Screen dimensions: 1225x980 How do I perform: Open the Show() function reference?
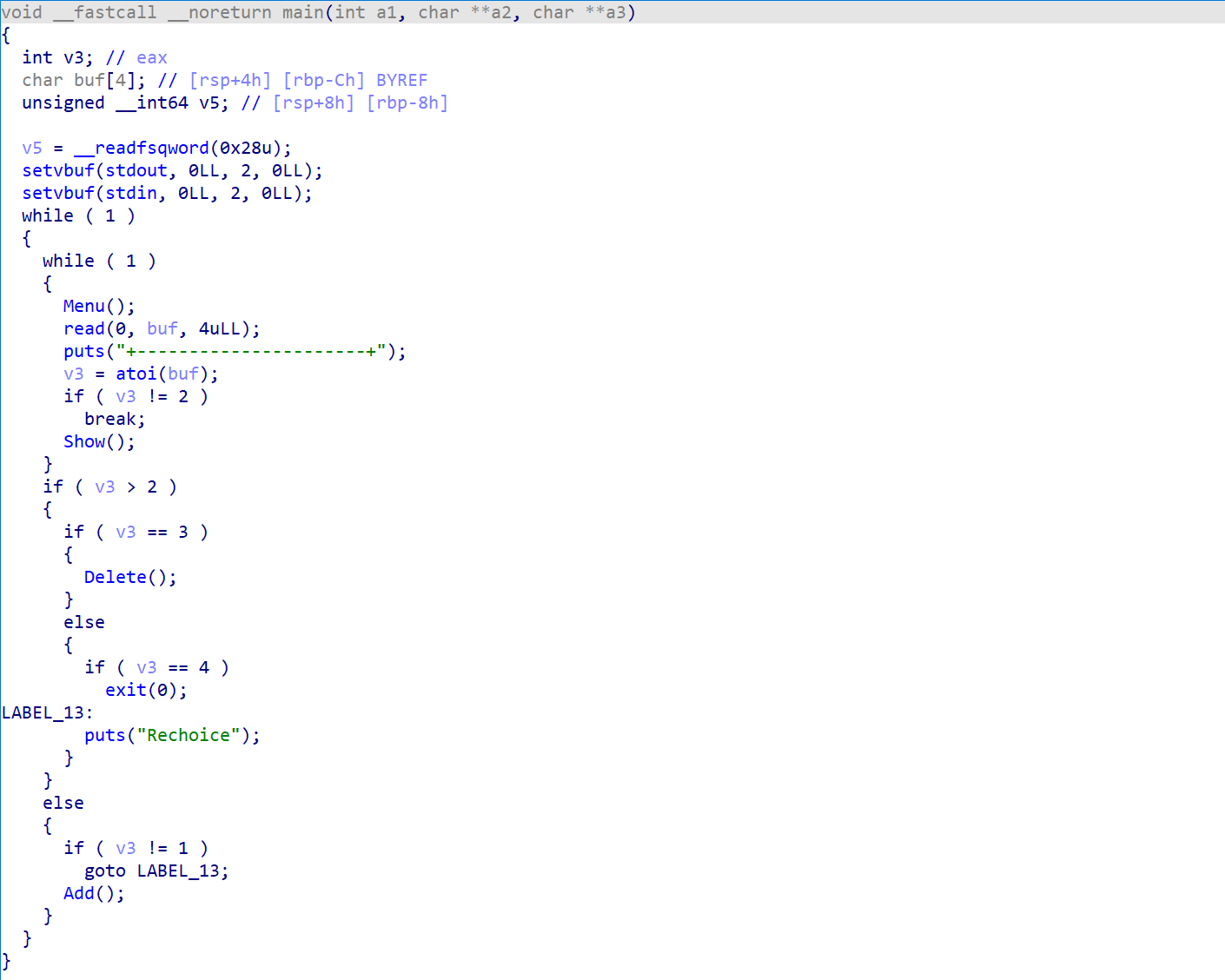click(84, 442)
